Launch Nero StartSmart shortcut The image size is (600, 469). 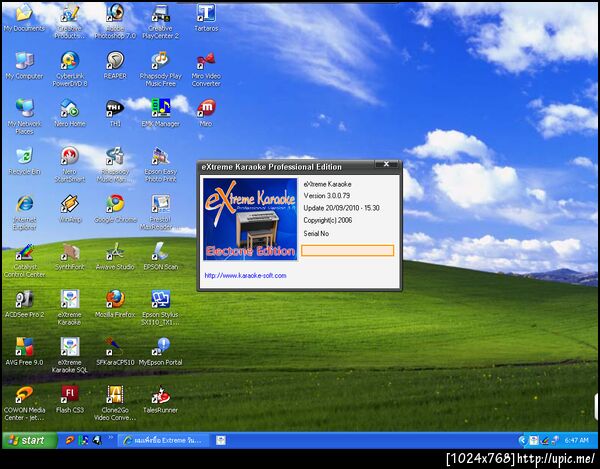[x=70, y=164]
